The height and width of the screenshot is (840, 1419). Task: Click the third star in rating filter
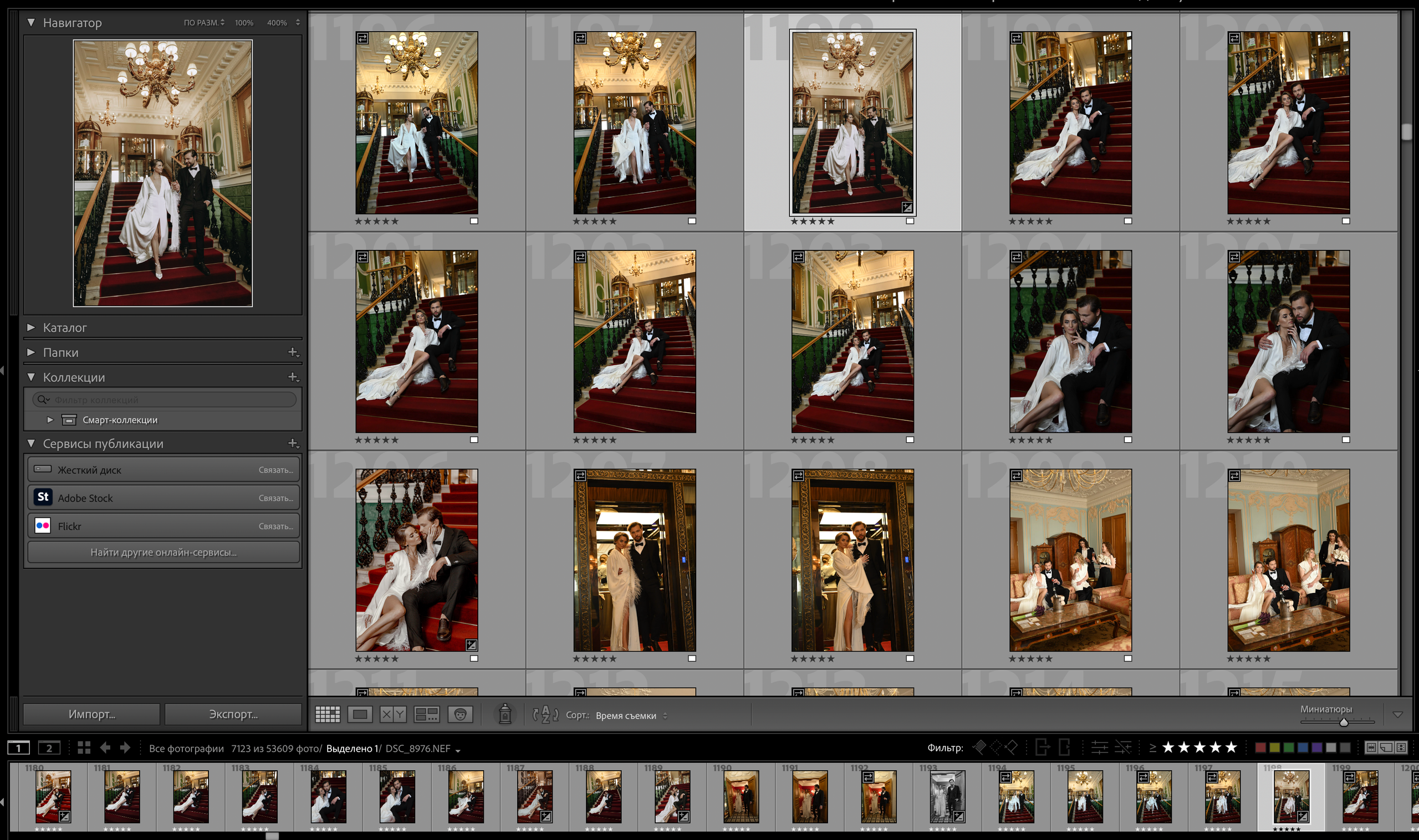pyautogui.click(x=1200, y=747)
